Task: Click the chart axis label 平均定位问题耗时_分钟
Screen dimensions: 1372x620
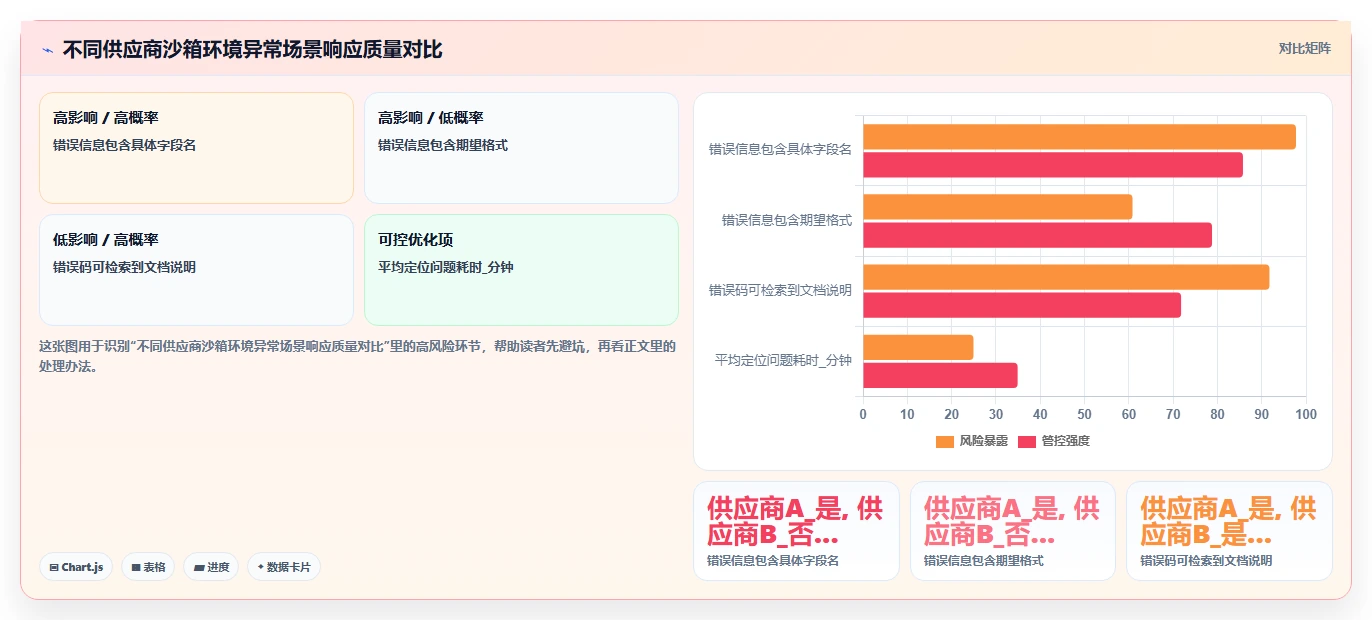Action: (783, 360)
